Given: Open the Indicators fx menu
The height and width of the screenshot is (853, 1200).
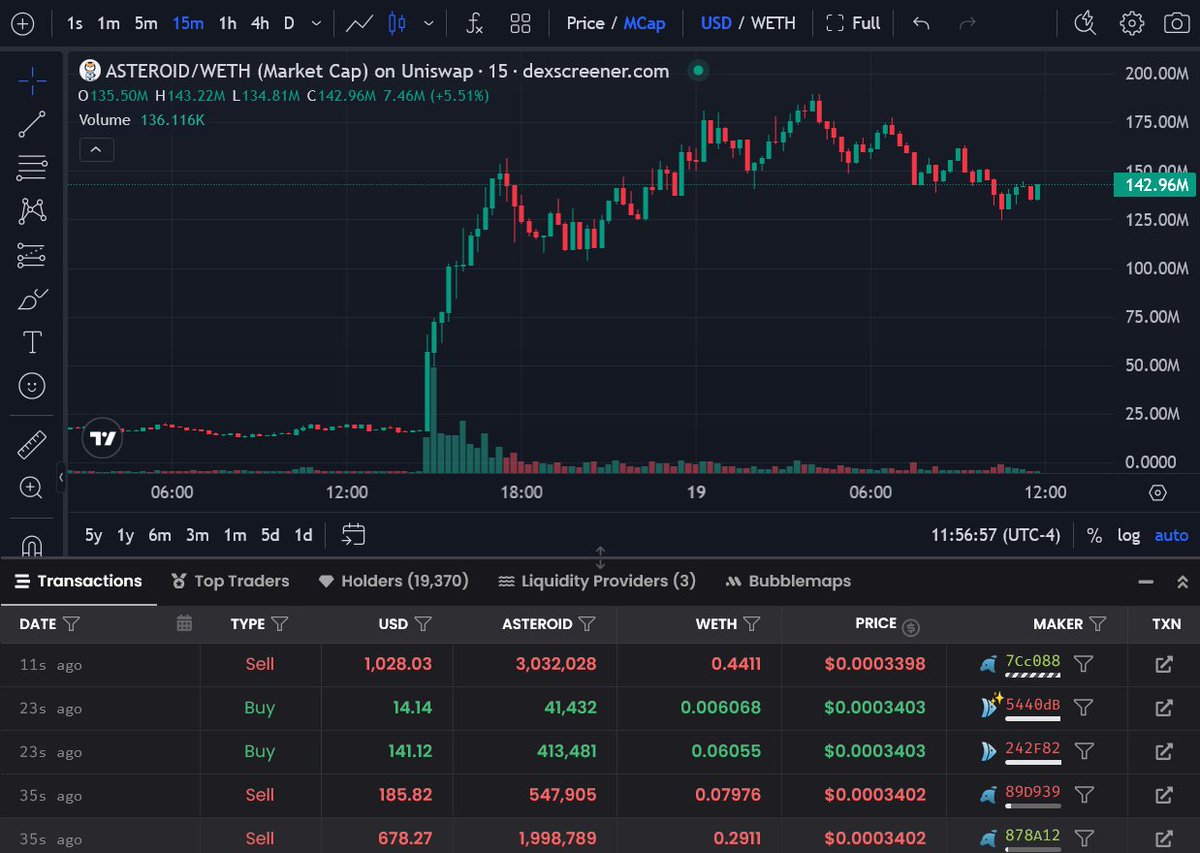Looking at the screenshot, I should (x=474, y=23).
